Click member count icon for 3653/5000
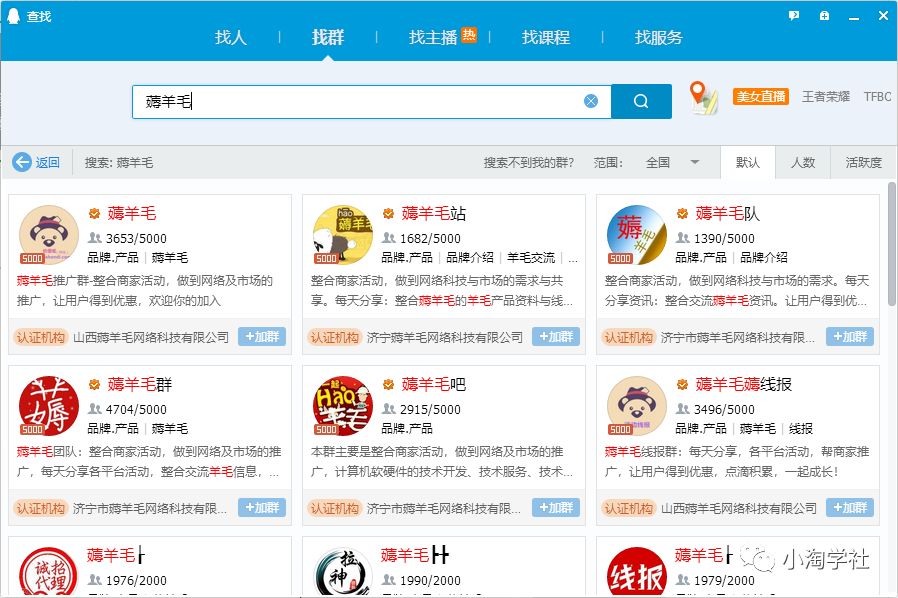Screen dimensions: 898x598 (x=94, y=238)
